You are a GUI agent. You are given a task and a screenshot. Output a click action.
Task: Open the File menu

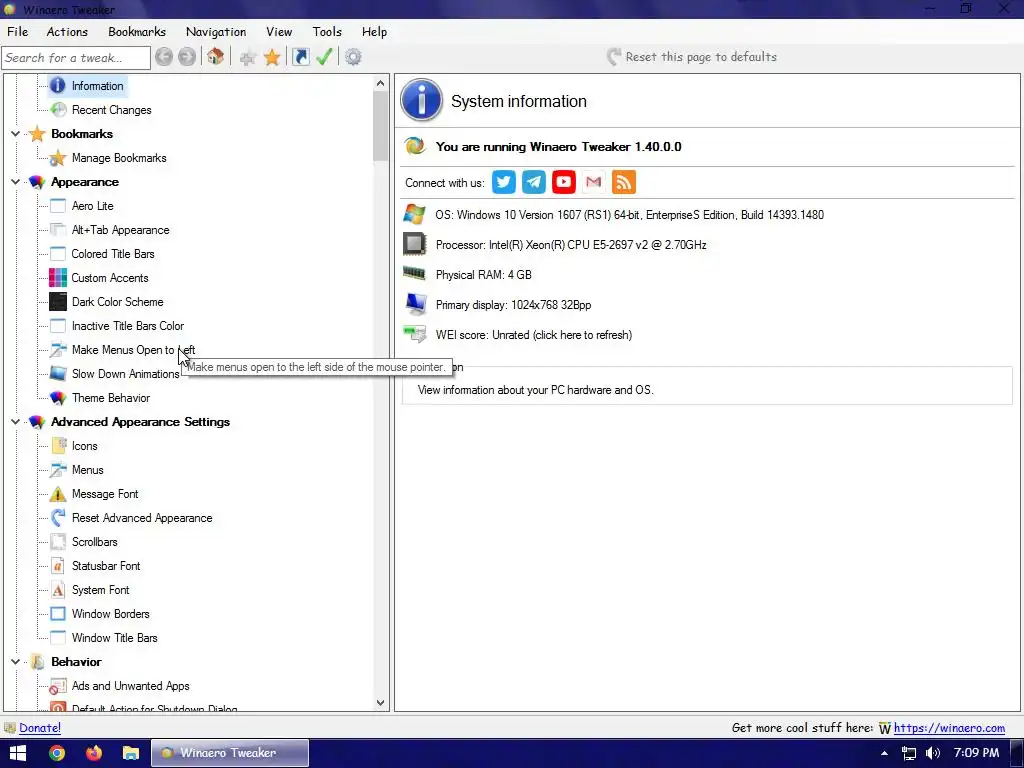click(x=18, y=31)
